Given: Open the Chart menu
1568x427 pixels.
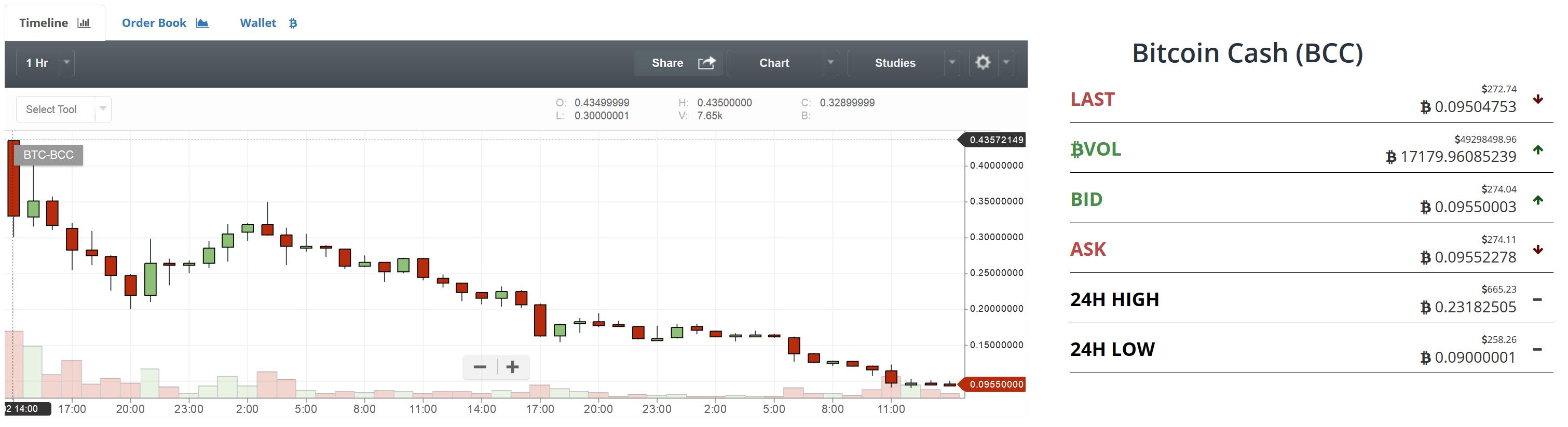Looking at the screenshot, I should click(774, 63).
